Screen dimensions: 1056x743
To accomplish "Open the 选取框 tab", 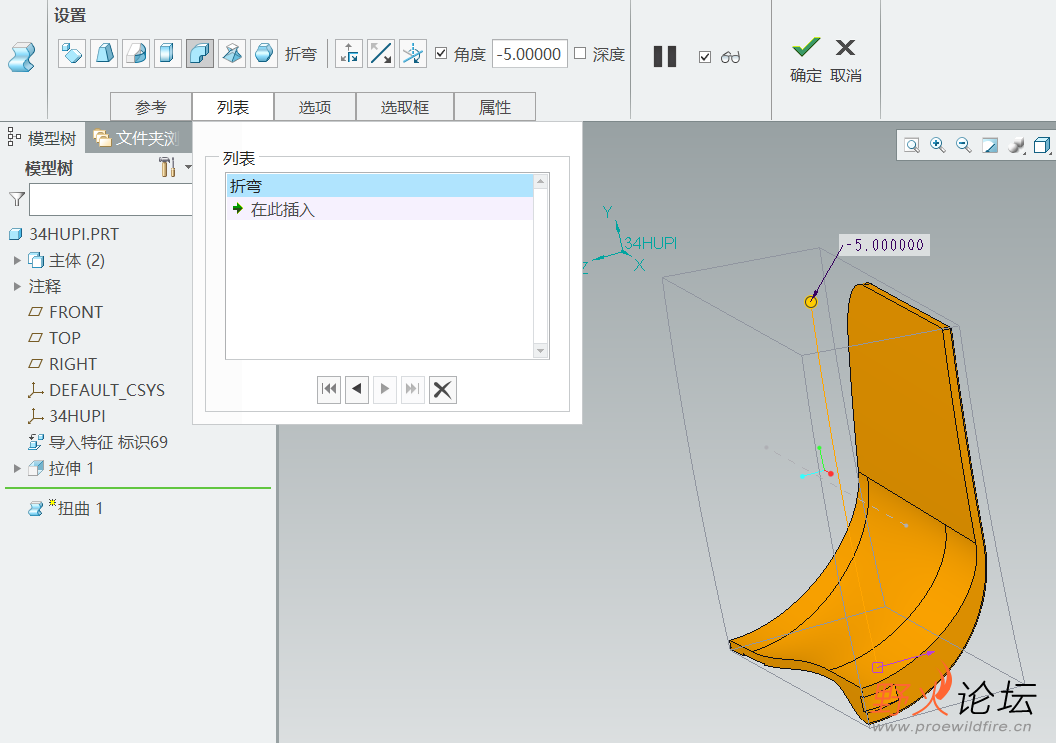I will pyautogui.click(x=405, y=107).
